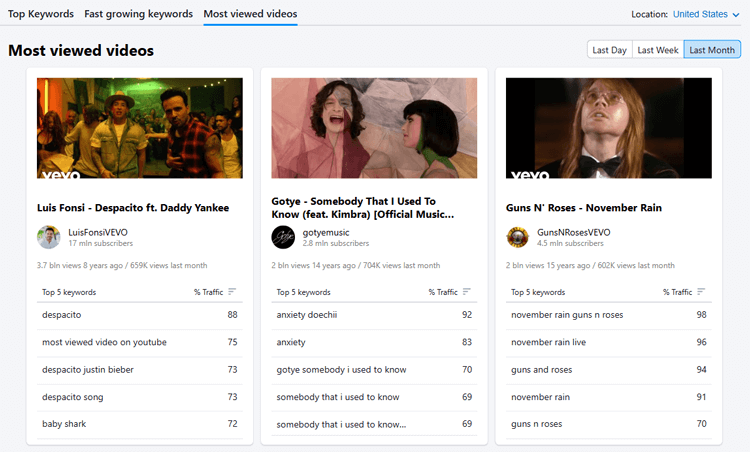Screen dimensions: 750x452
Task: Click 'baby shark' keyword
Action: coord(64,424)
